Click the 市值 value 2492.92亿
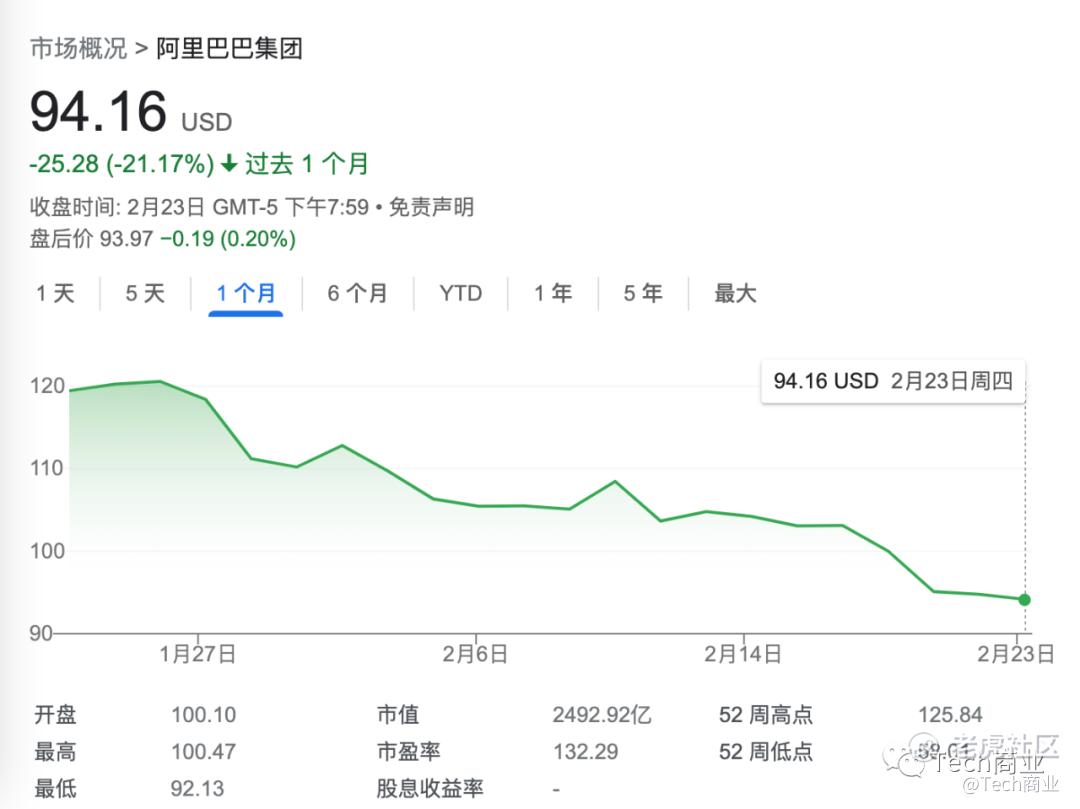The image size is (1080, 809). pos(602,715)
